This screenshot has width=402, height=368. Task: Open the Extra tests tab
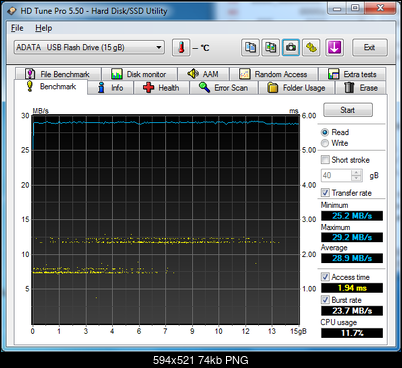pos(352,74)
